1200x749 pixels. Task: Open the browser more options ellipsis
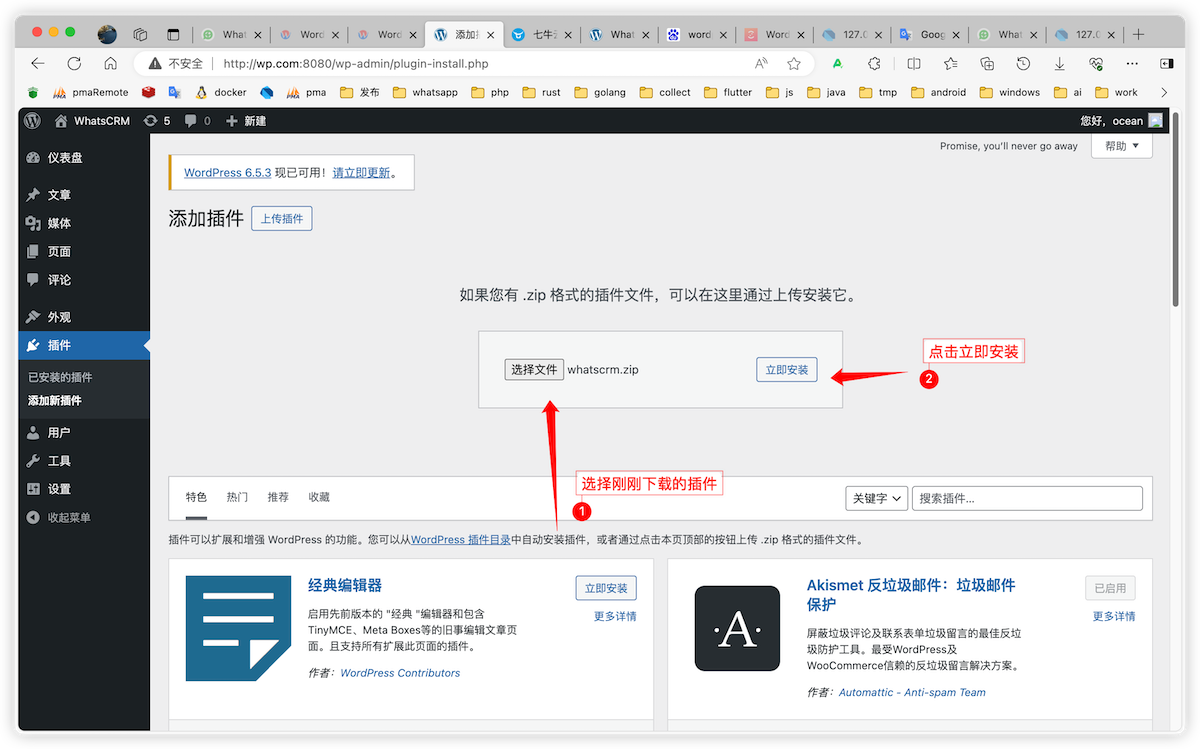1132,63
